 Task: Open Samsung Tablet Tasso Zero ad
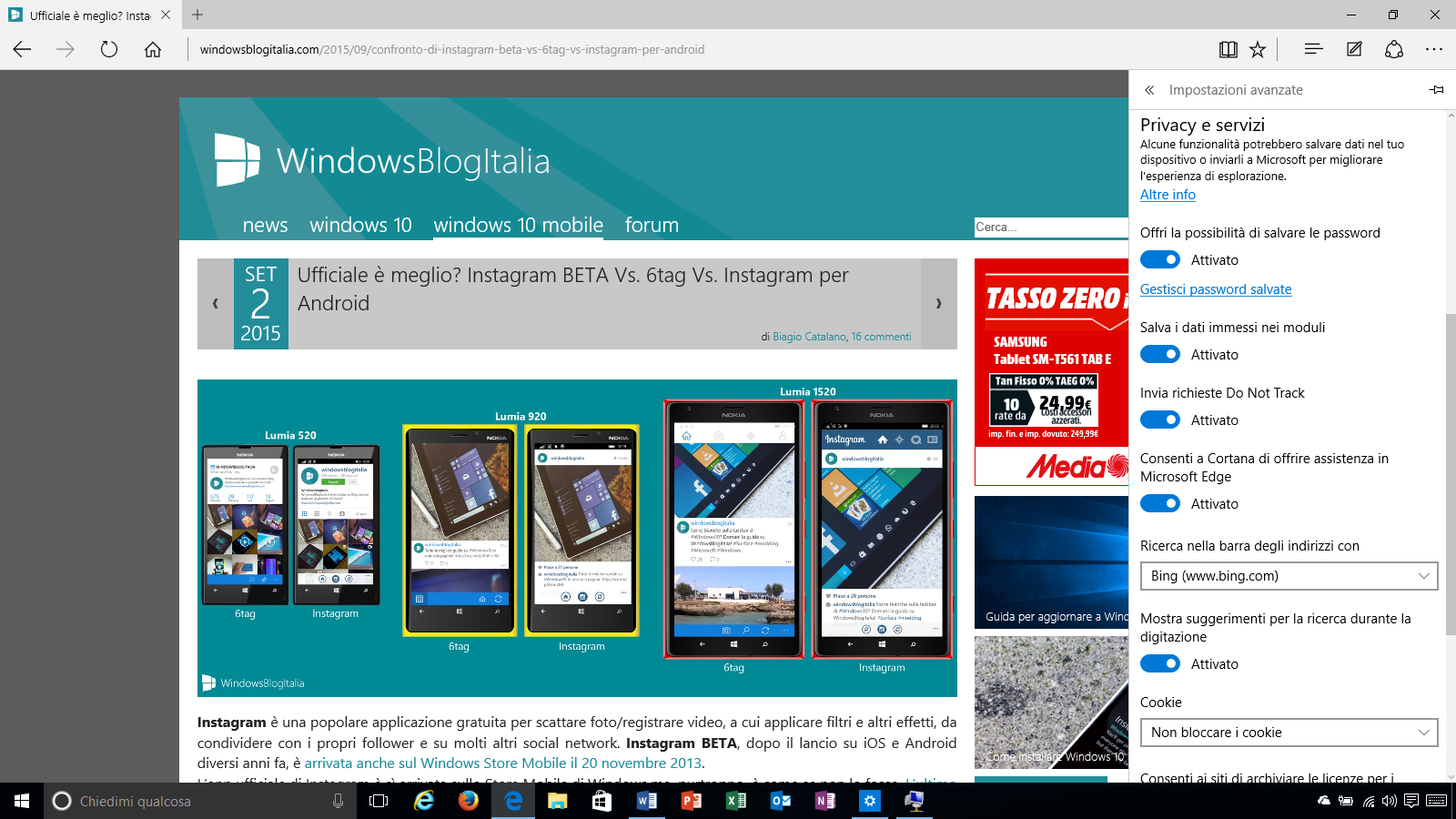(x=1051, y=372)
